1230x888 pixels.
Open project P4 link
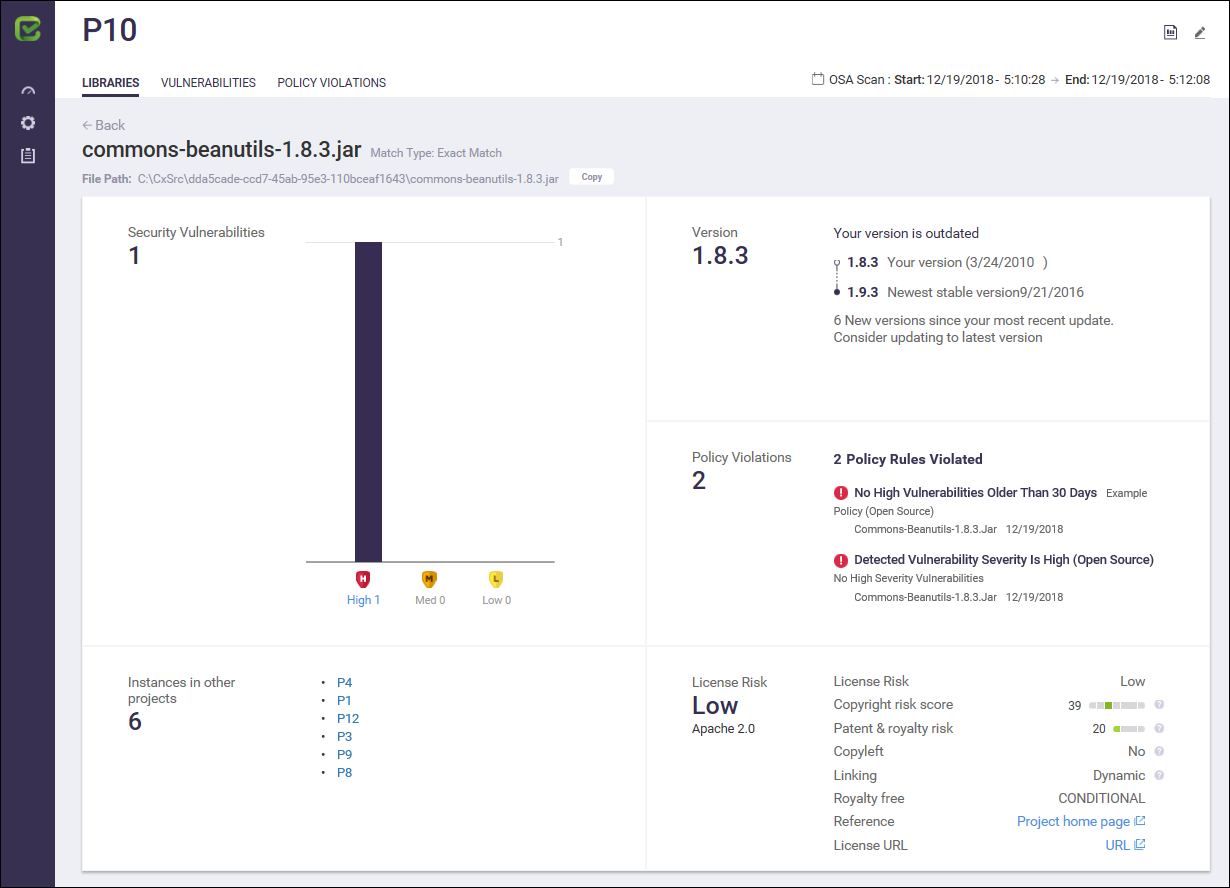tap(344, 683)
